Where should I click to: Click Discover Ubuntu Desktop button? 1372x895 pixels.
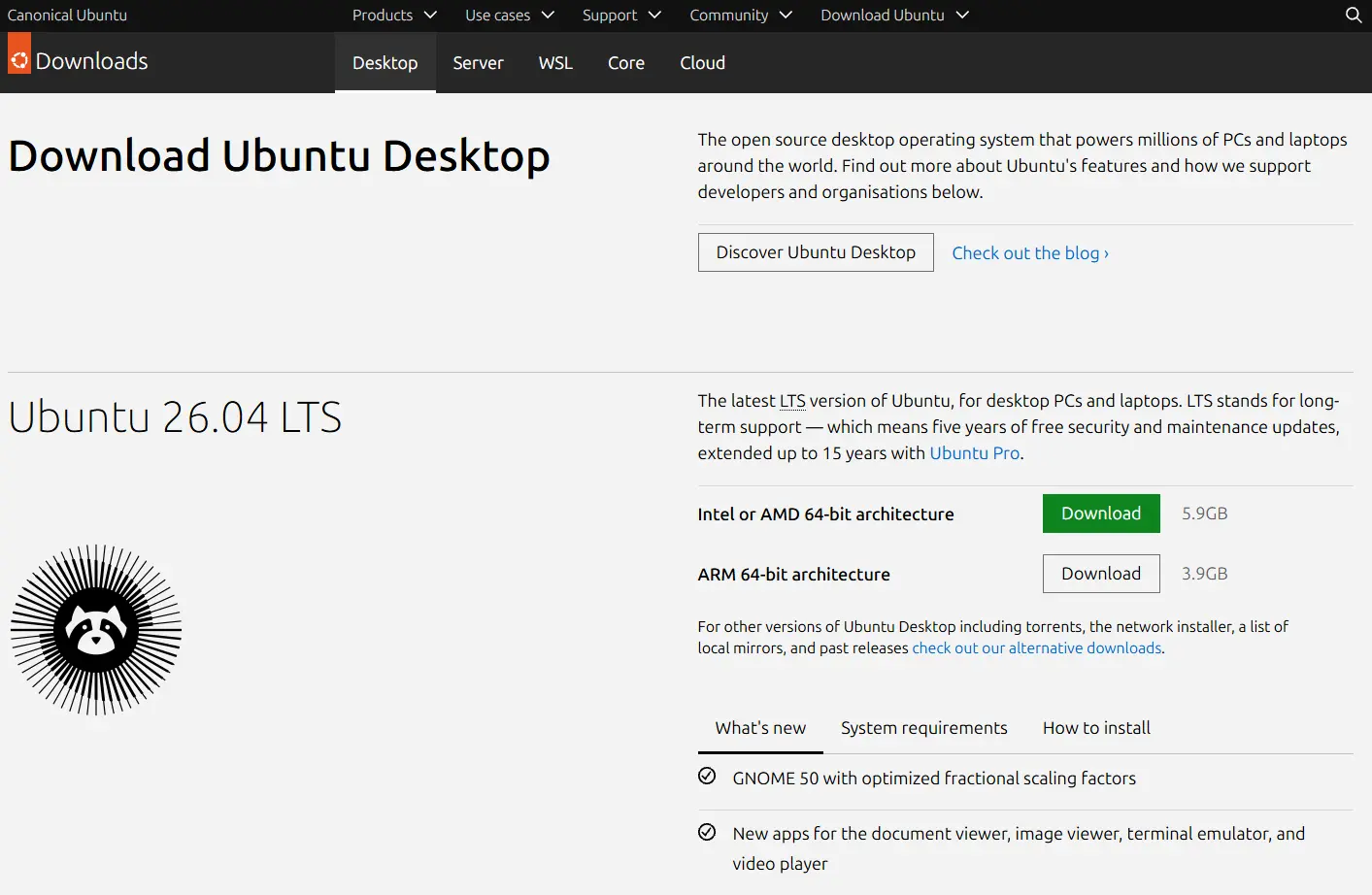pos(816,252)
